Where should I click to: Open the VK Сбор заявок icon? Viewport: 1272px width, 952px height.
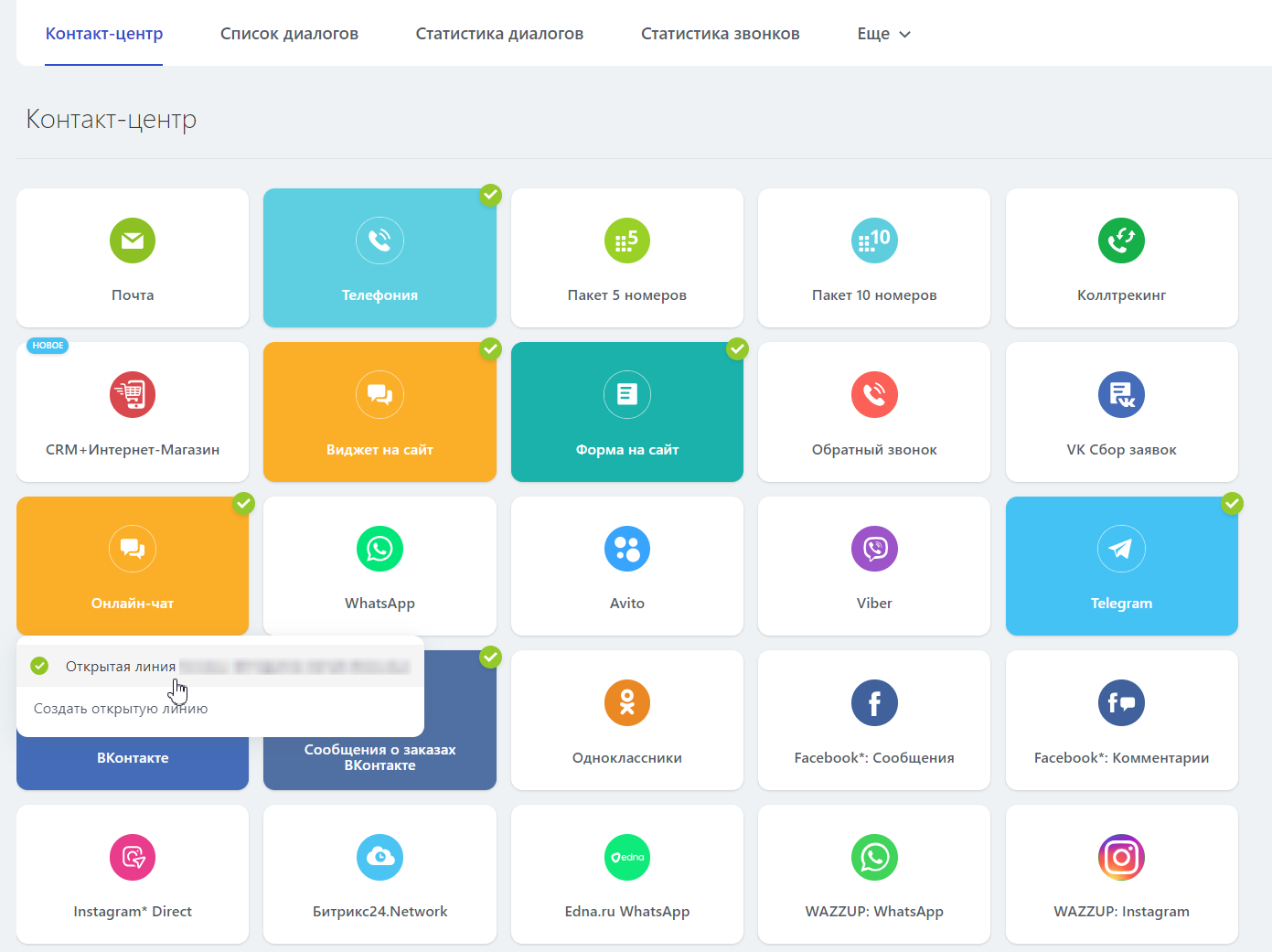pyautogui.click(x=1121, y=395)
